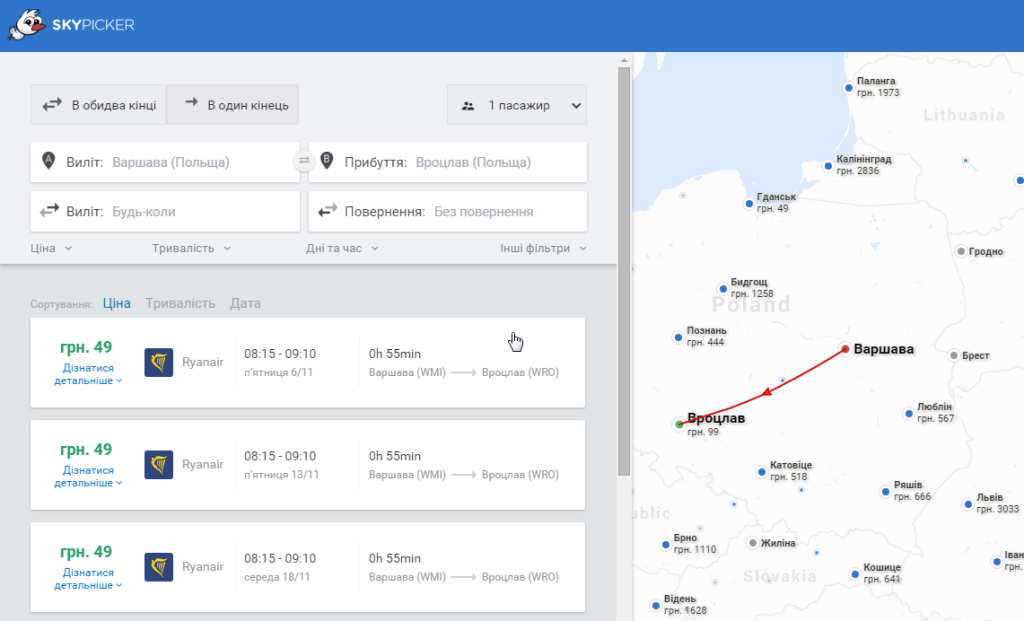Select Познань map marker dot
The width and height of the screenshot is (1024, 621).
pyautogui.click(x=678, y=338)
